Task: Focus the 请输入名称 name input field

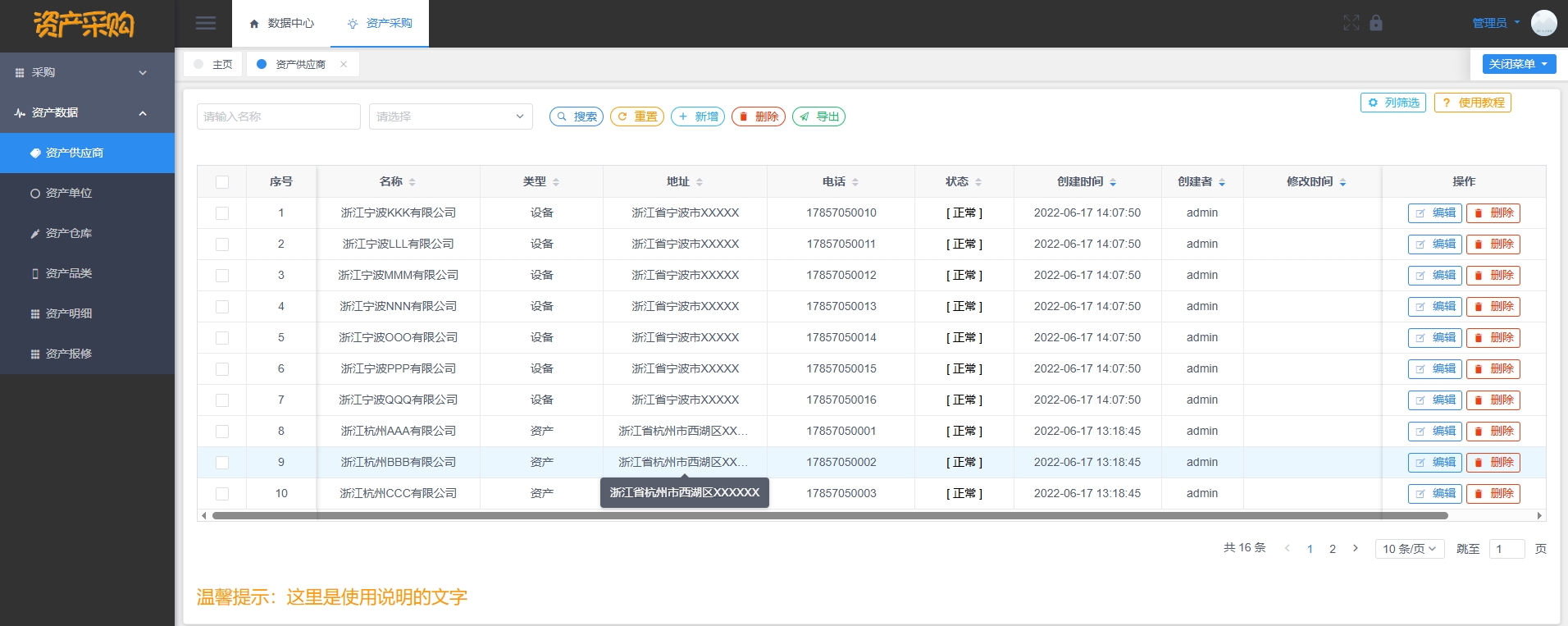Action: [x=279, y=117]
